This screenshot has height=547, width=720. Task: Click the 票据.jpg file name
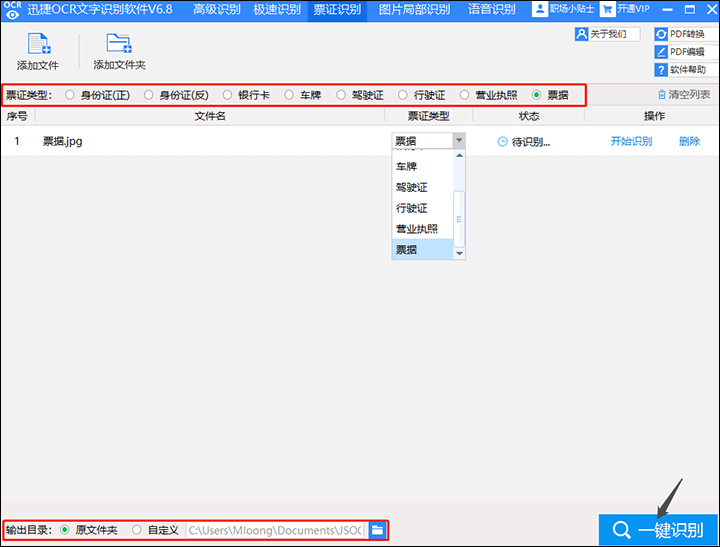click(x=62, y=141)
